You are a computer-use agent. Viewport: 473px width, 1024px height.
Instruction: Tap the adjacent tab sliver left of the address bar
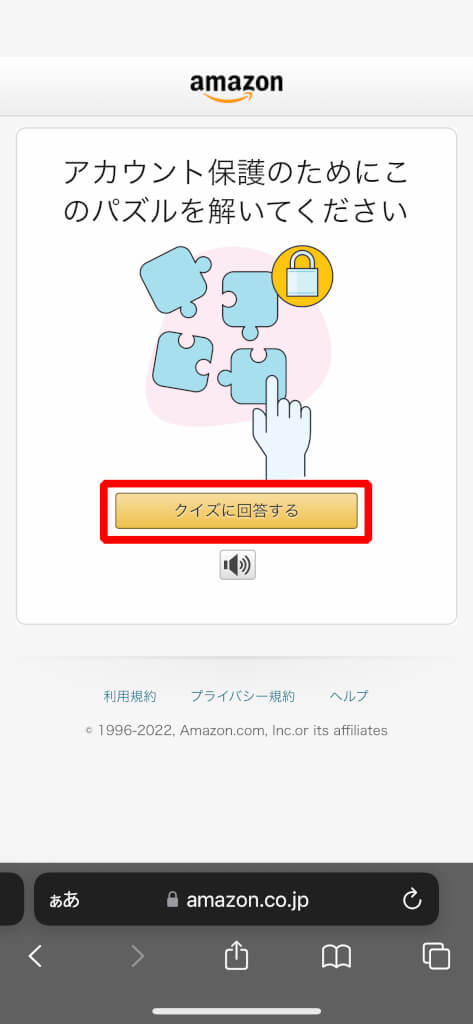12,899
